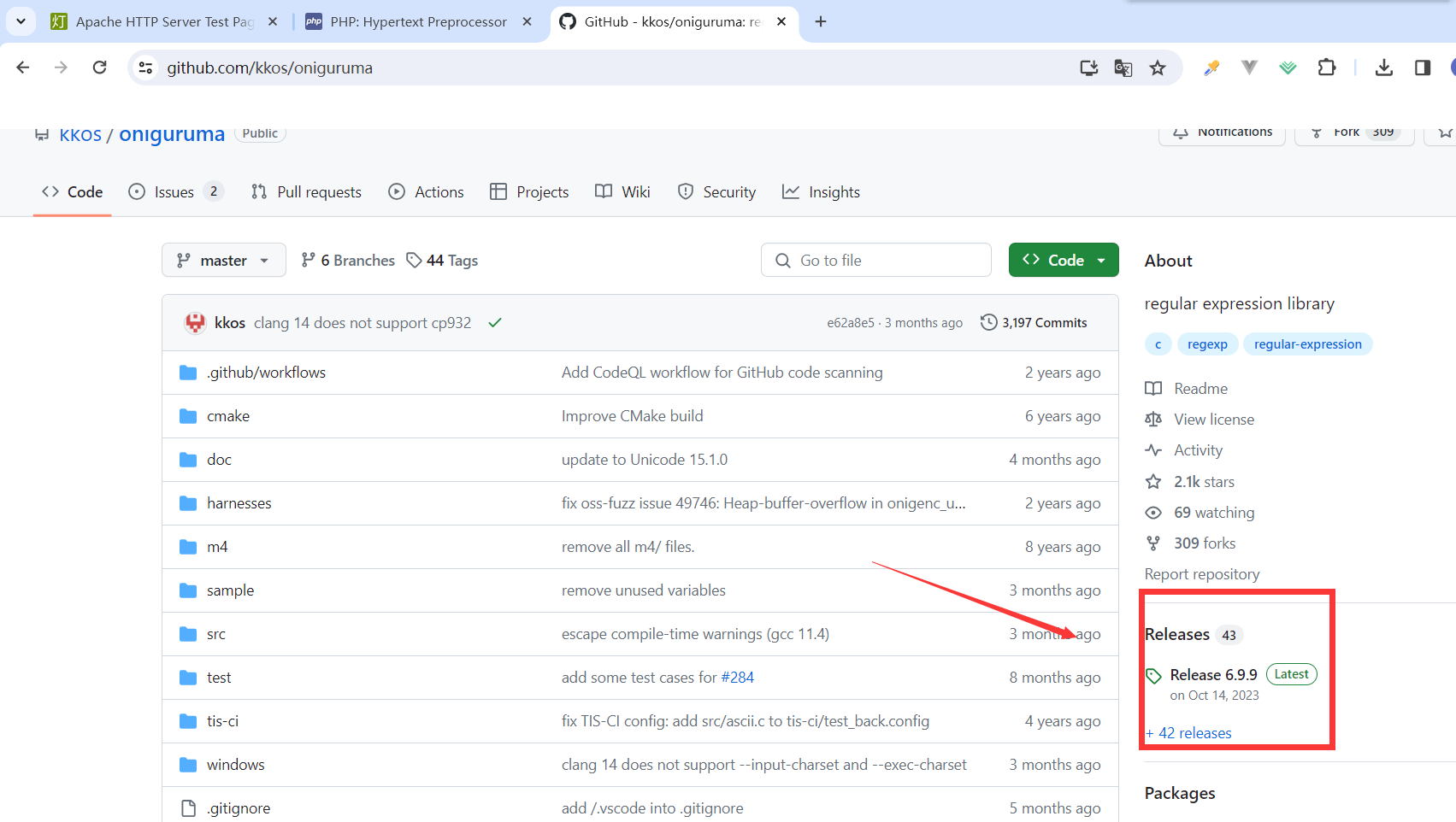Select the regular-expression topic tag
Screen dimensions: 1456x822
pos(1308,344)
